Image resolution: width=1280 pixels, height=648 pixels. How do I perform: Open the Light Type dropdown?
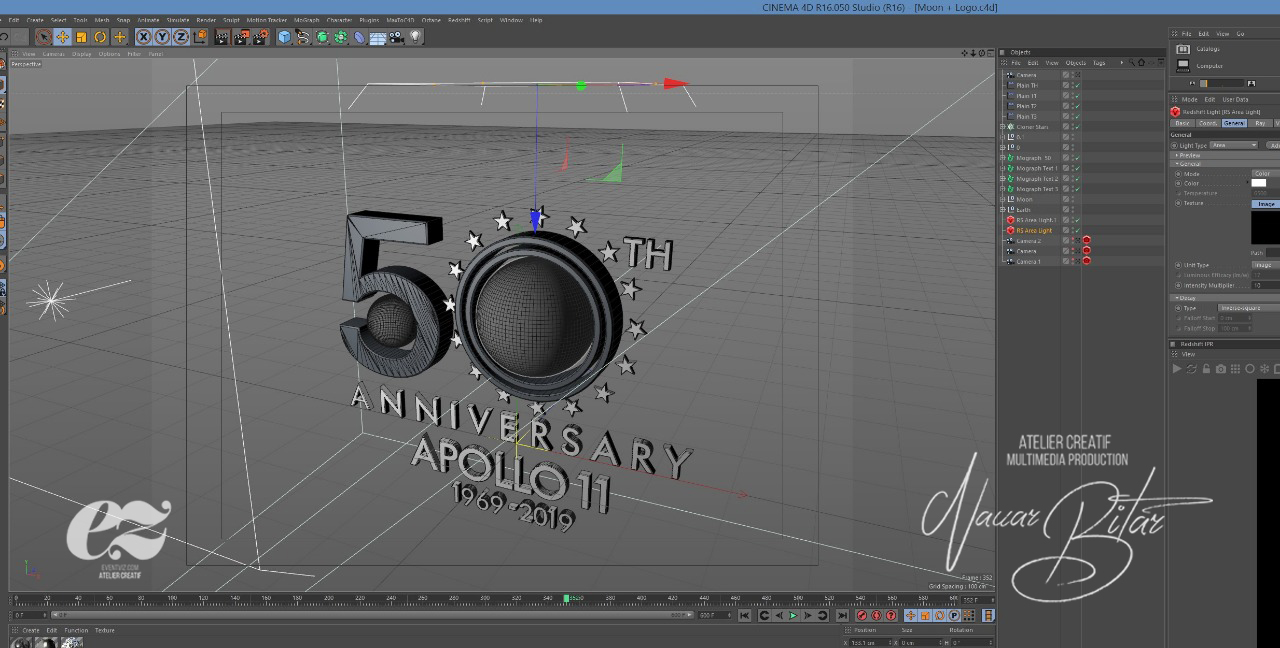pyautogui.click(x=1234, y=145)
